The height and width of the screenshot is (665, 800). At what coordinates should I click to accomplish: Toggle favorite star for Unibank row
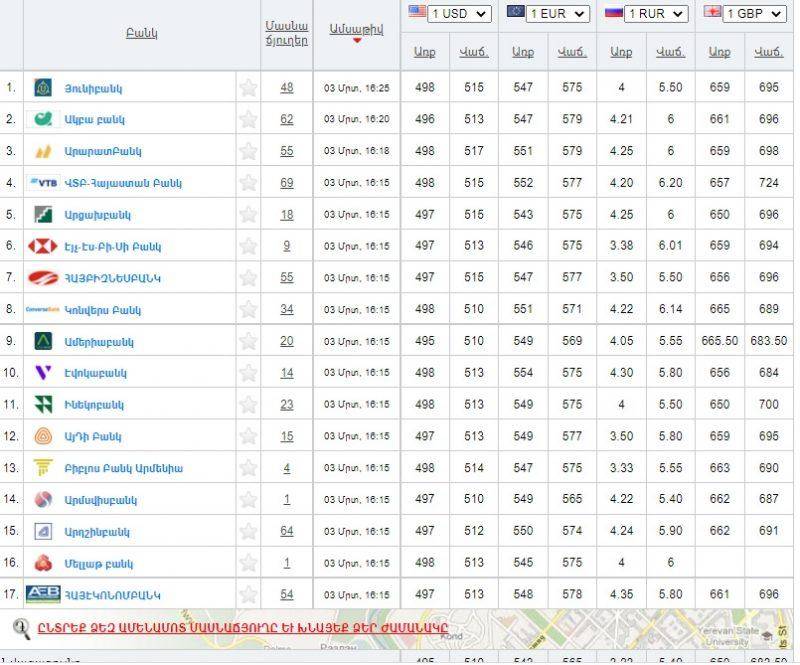pyautogui.click(x=248, y=88)
